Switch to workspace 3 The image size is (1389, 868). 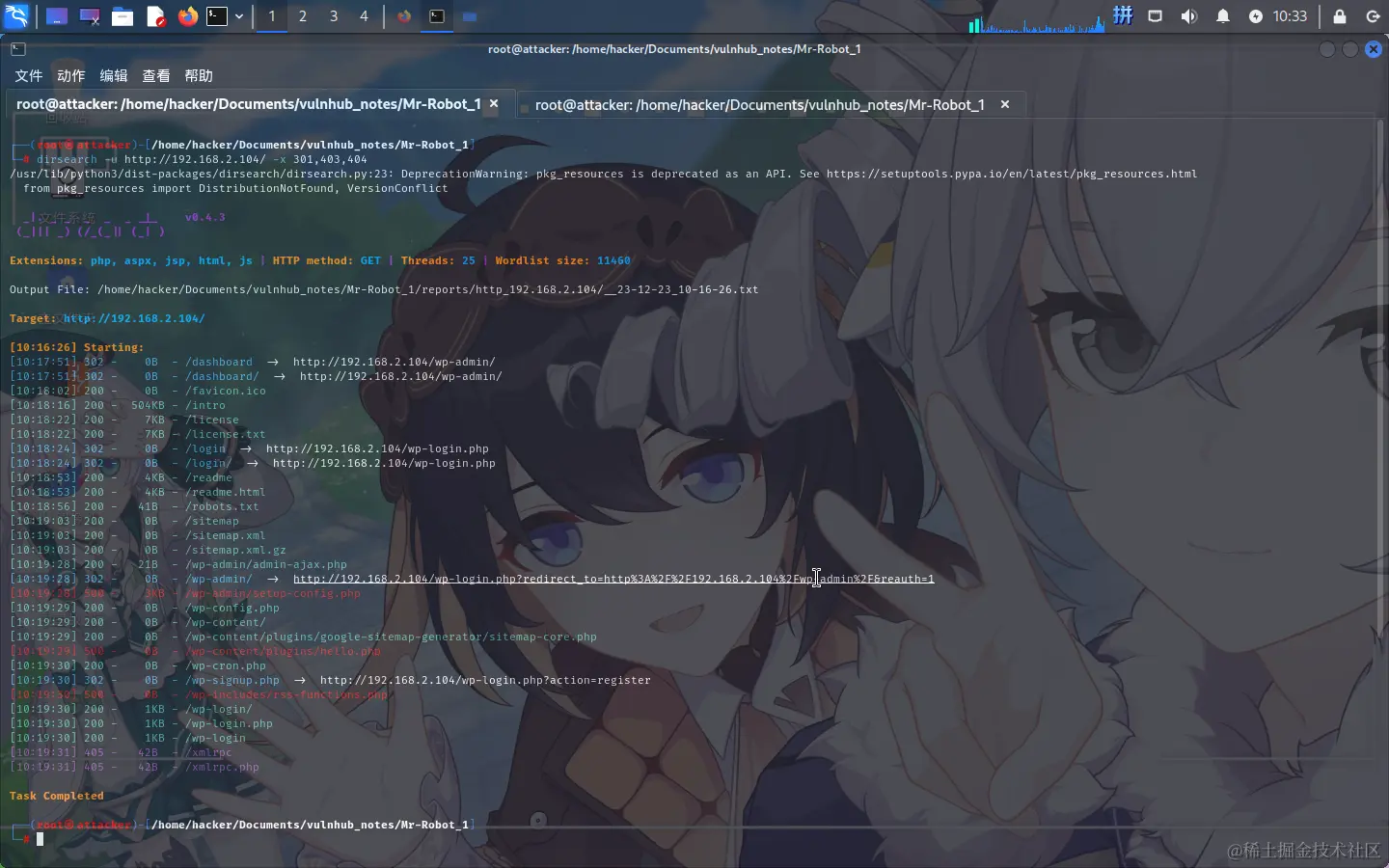click(x=334, y=16)
